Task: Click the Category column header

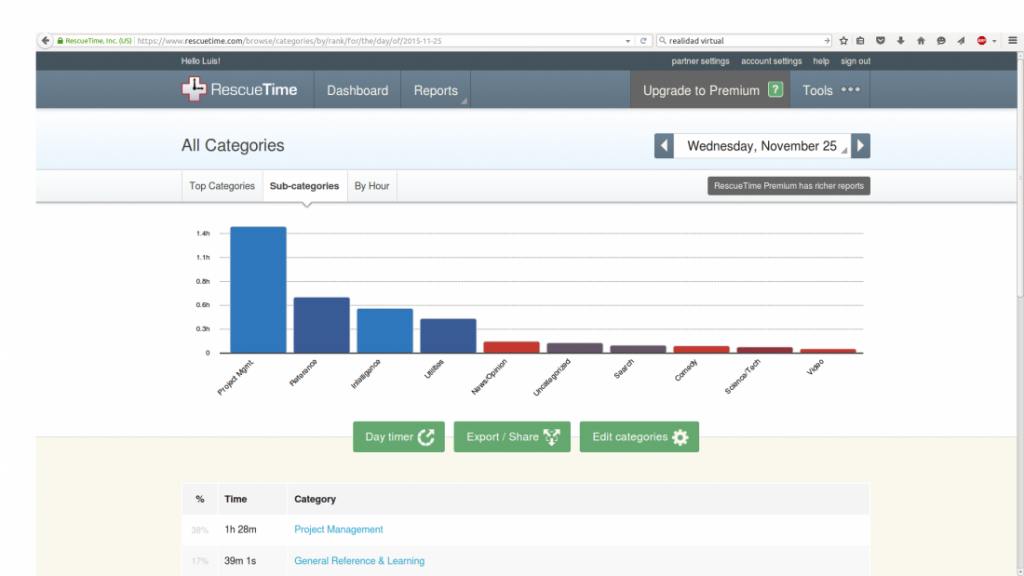Action: click(x=315, y=499)
